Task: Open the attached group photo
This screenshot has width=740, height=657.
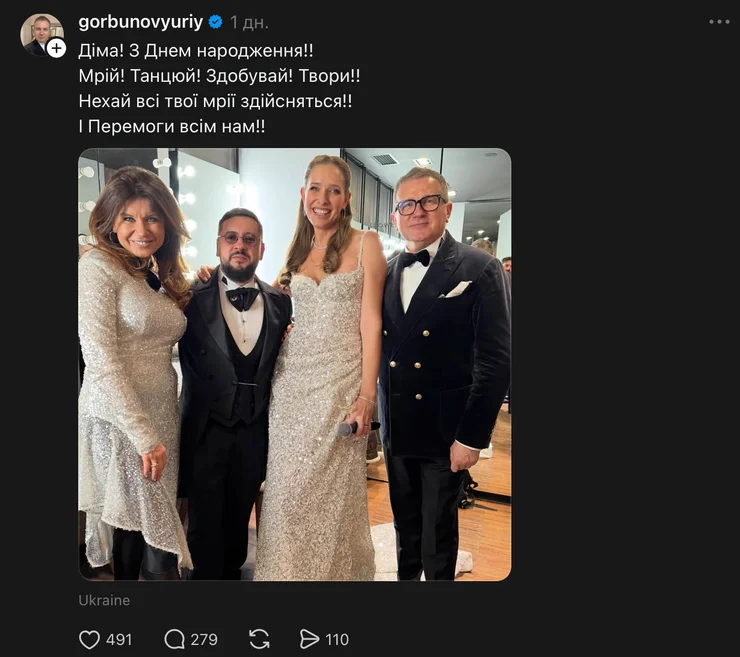Action: 294,364
